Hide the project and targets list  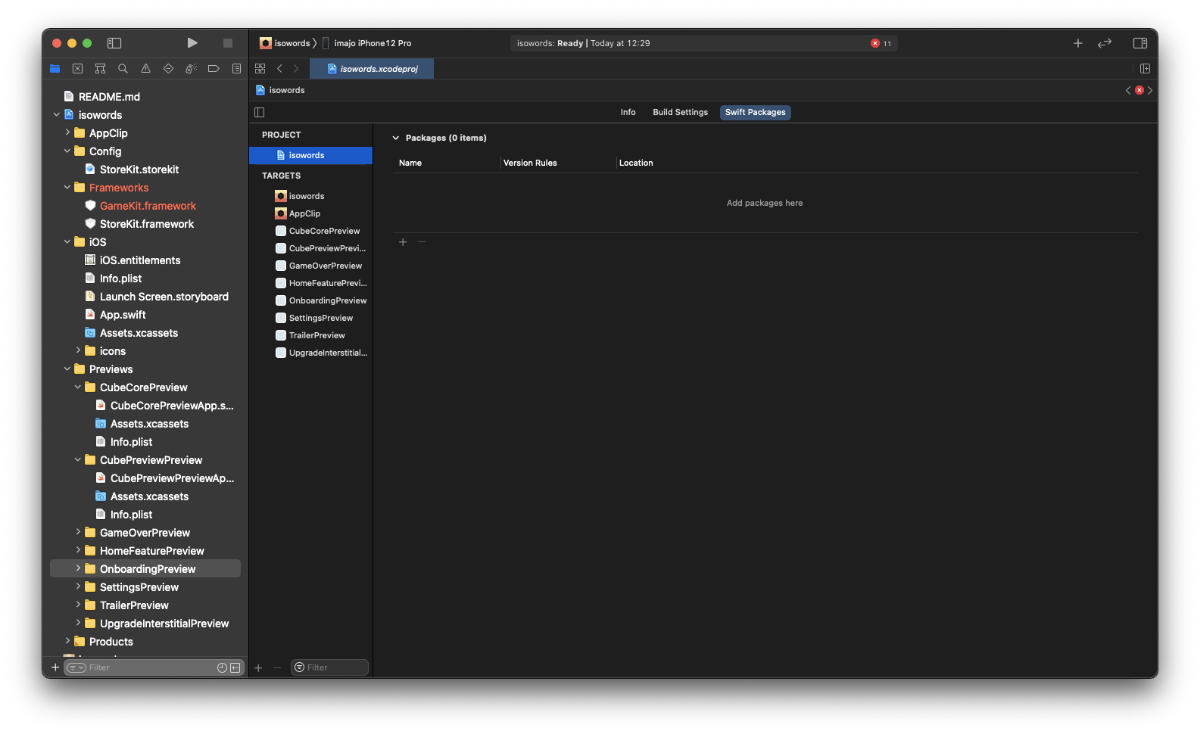point(259,112)
